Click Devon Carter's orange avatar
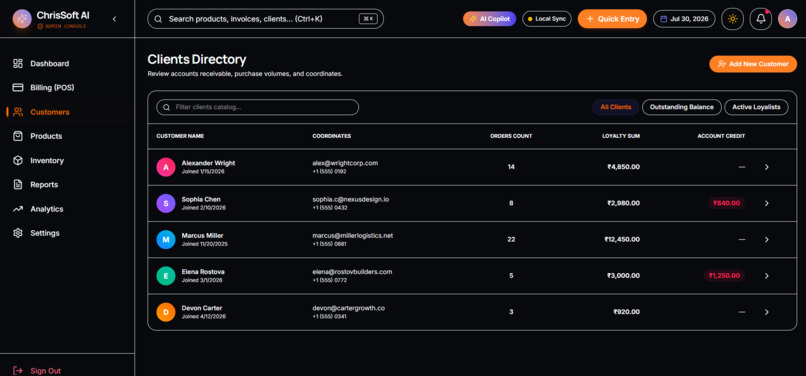The width and height of the screenshot is (806, 376). [x=166, y=312]
